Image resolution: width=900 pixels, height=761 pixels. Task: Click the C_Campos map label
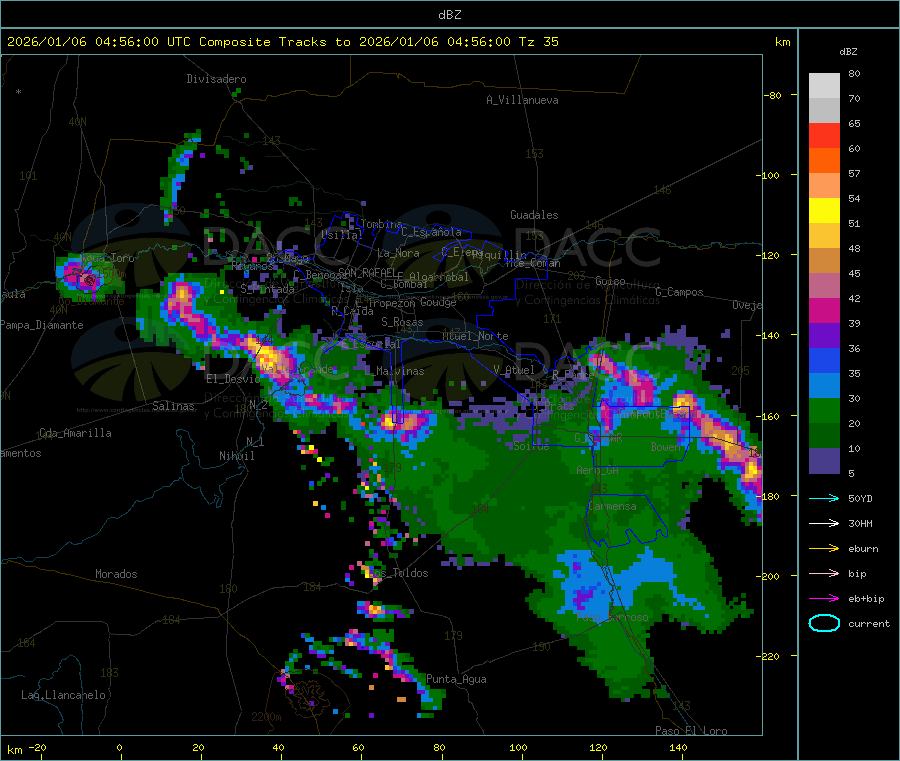[x=680, y=292]
